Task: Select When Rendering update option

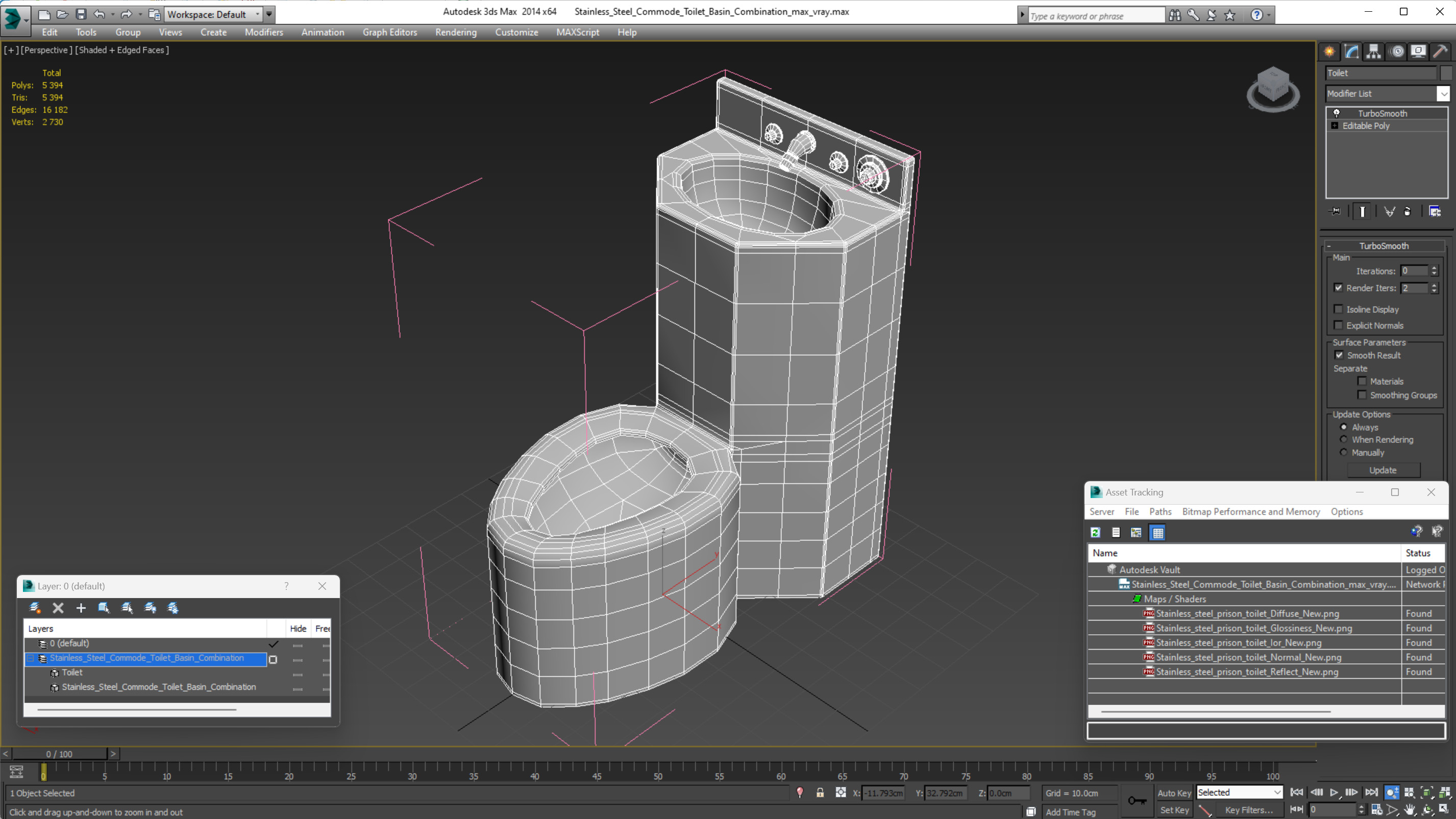Action: click(1344, 439)
